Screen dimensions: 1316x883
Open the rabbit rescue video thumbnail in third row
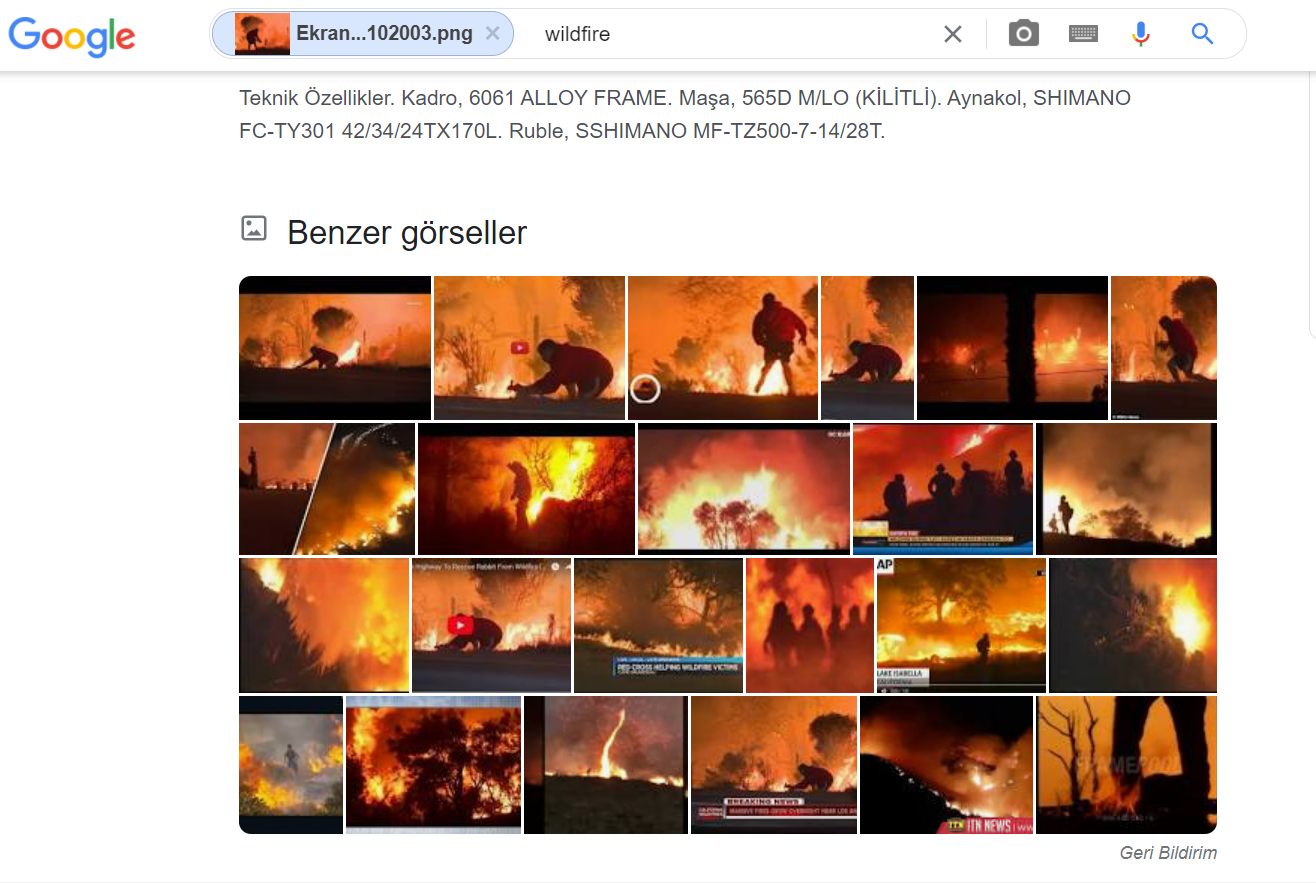pos(491,625)
